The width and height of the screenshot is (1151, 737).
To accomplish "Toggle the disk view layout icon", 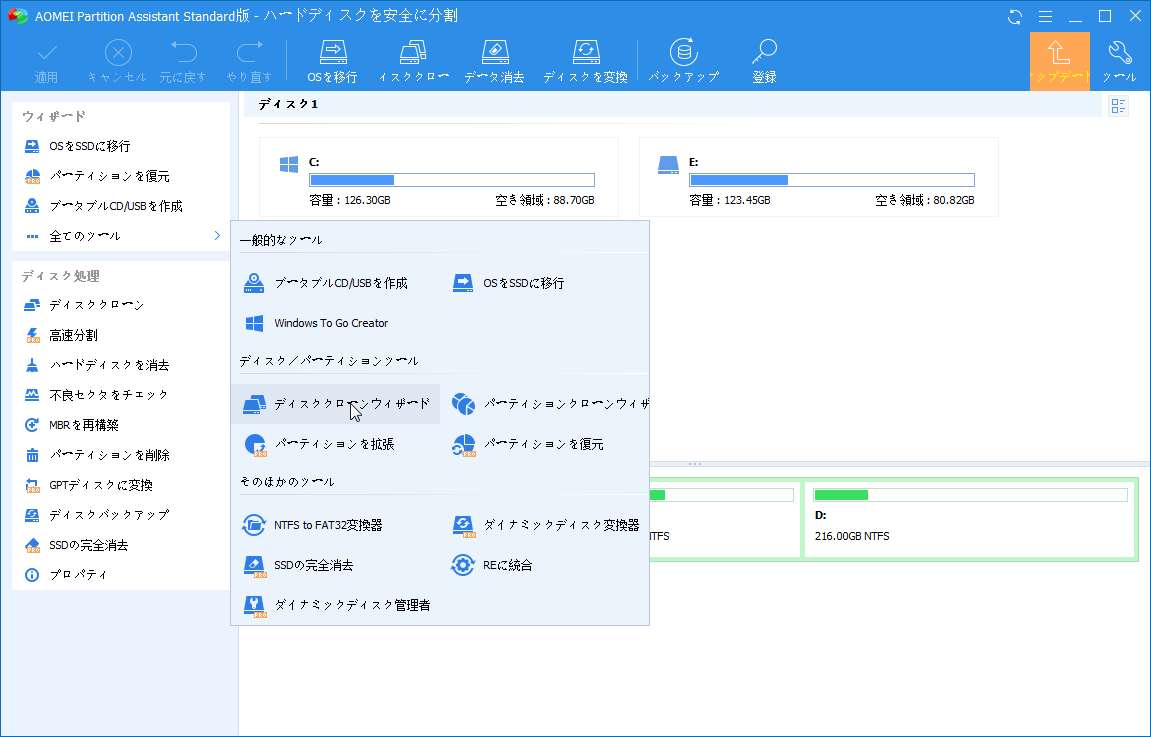I will click(1118, 106).
